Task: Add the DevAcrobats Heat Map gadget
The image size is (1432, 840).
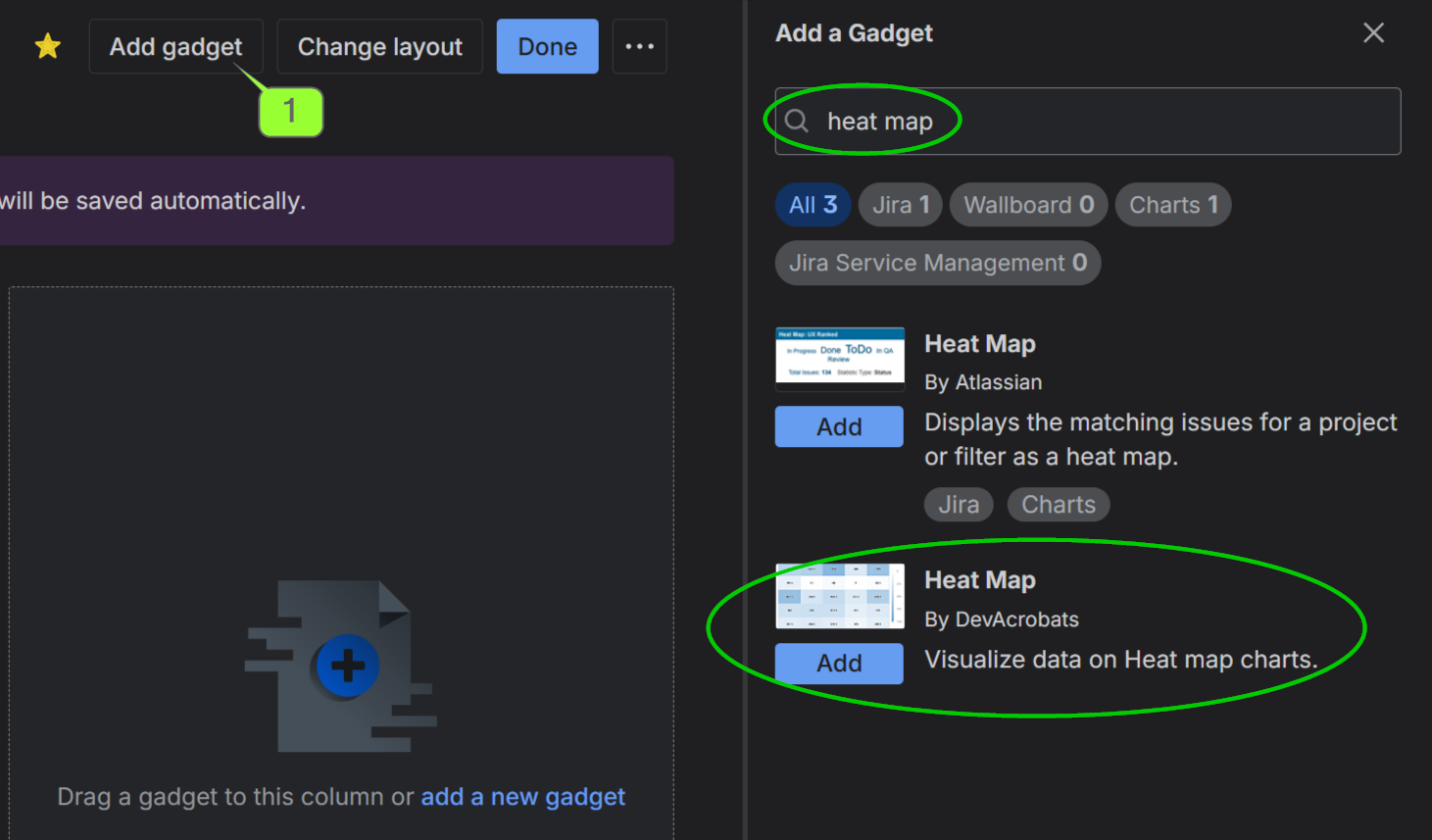Action: [839, 664]
